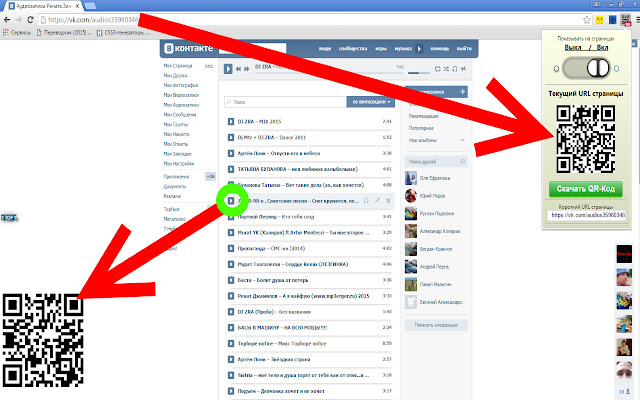
Task: Click the yellow smiley extension icon
Action: [x=600, y=20]
